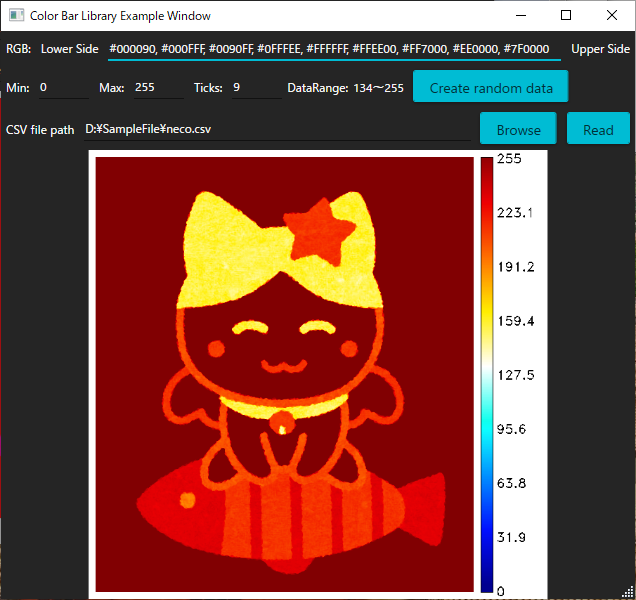This screenshot has width=636, height=600.
Task: Click the Lower Side label
Action: tap(70, 49)
